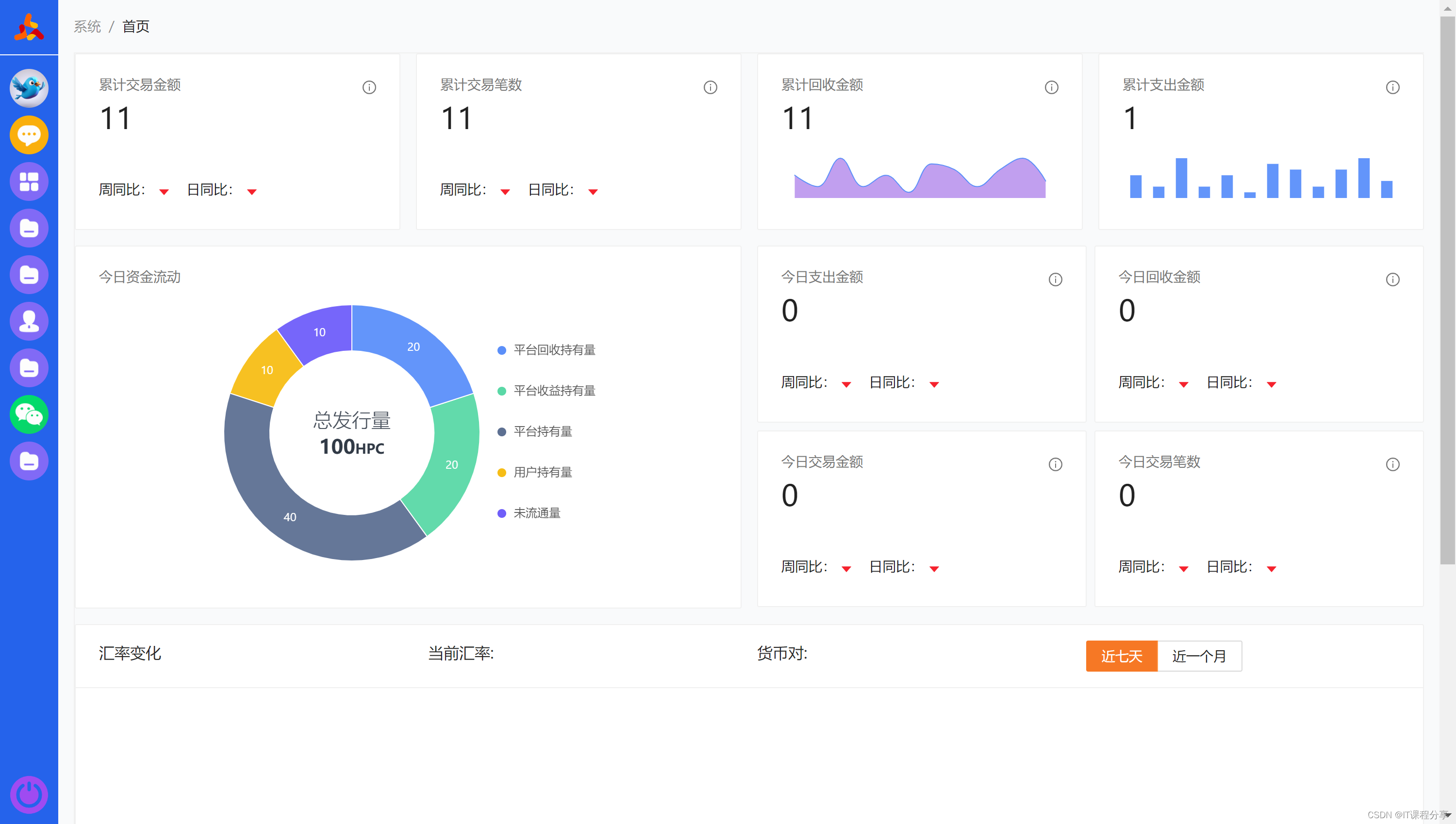Click info icon on 累计交易金额 card
1456x824 pixels.
coord(369,87)
